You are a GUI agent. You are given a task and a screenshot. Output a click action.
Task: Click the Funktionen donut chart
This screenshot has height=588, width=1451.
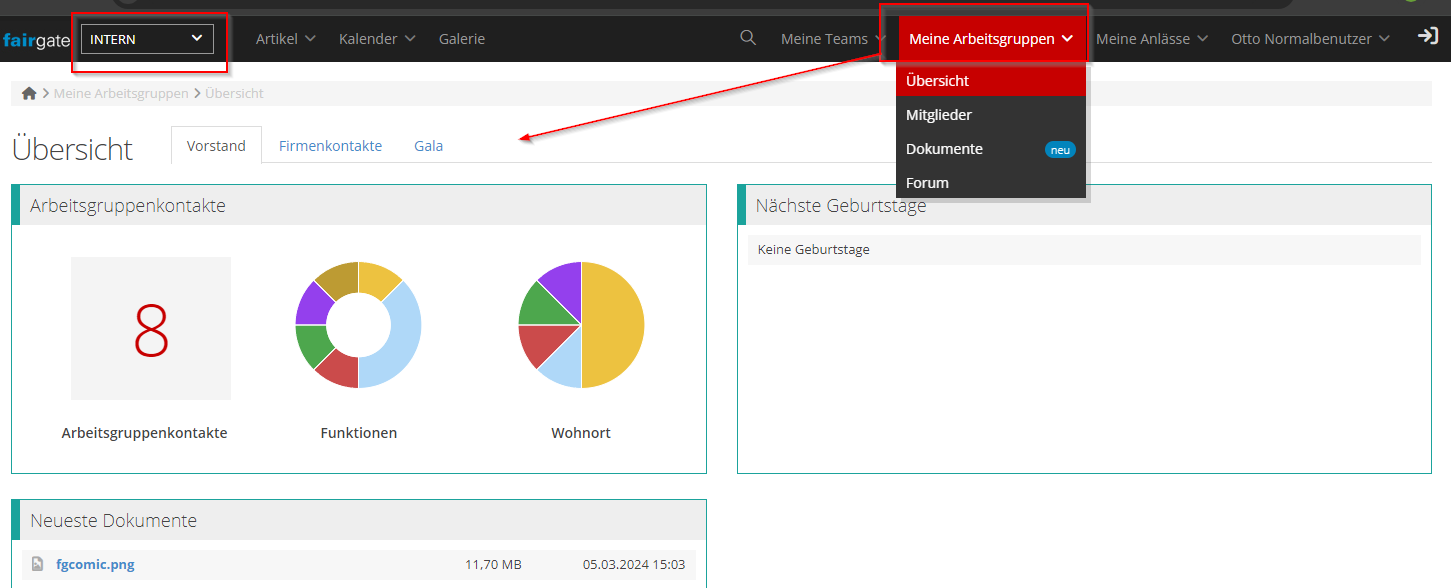pos(358,325)
